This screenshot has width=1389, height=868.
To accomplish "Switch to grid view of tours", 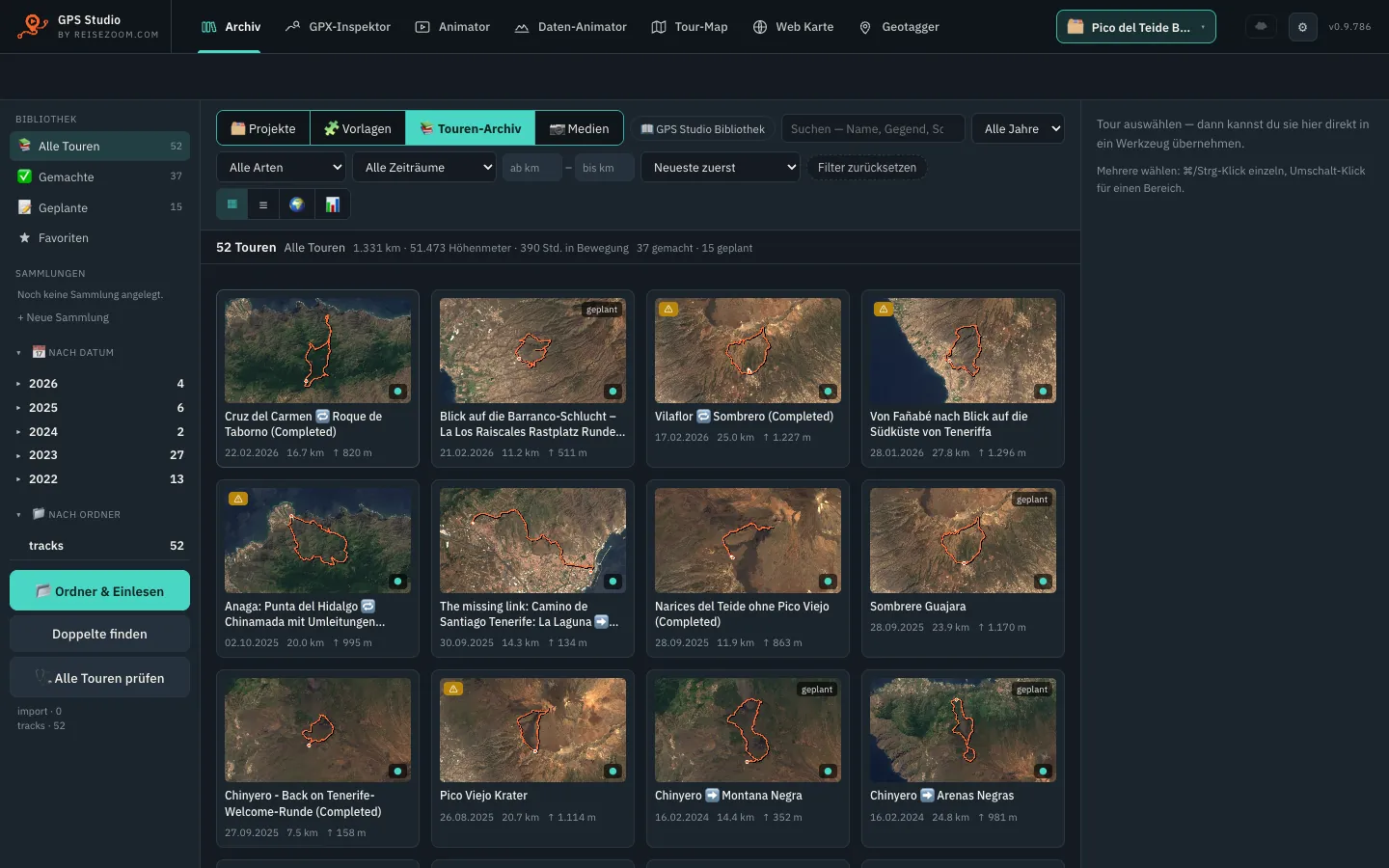I will [231, 204].
